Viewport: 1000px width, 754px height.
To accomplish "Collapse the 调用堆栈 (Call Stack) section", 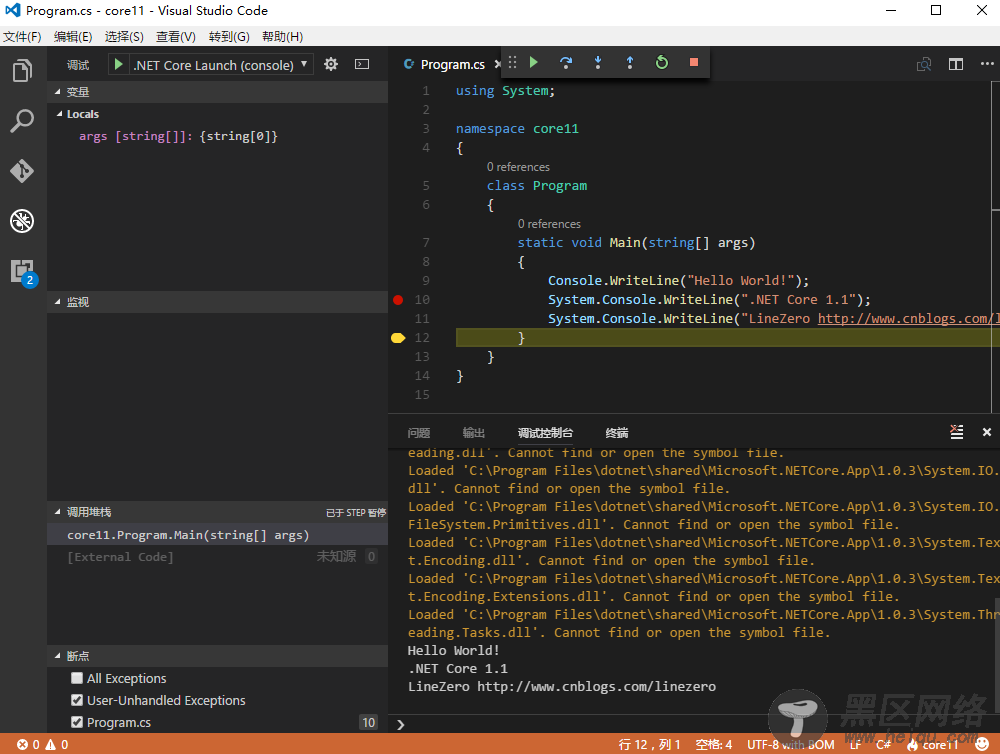I will (x=217, y=512).
